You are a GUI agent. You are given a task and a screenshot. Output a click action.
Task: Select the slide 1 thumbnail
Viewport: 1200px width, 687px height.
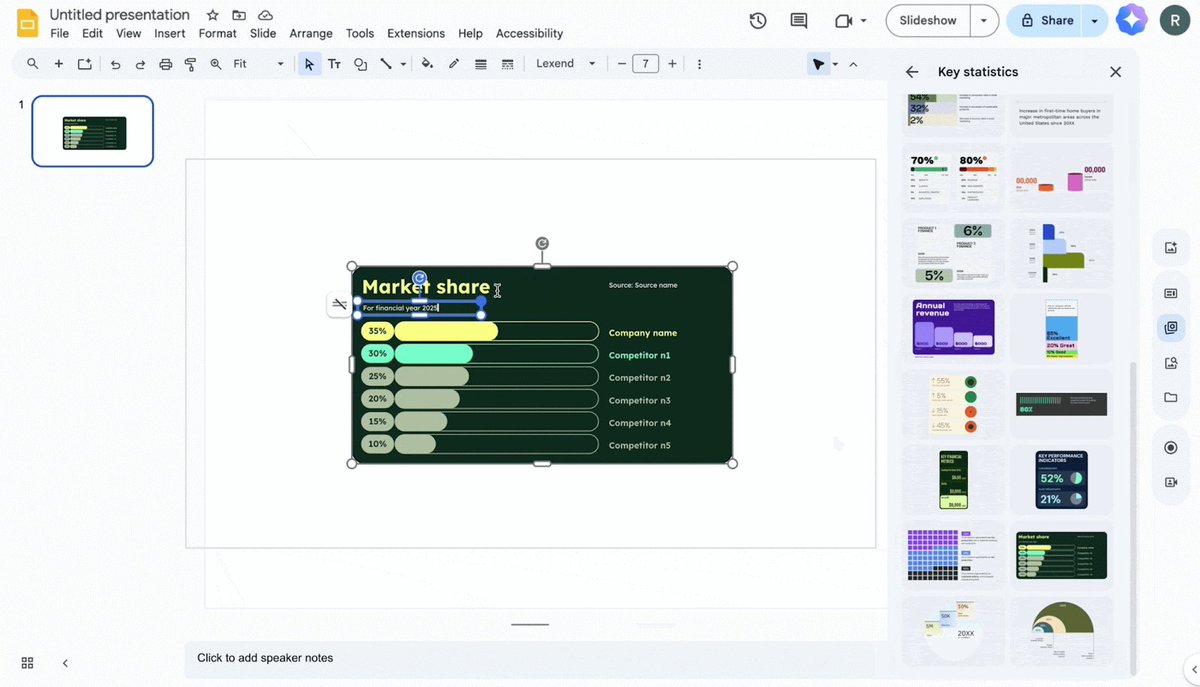(92, 131)
